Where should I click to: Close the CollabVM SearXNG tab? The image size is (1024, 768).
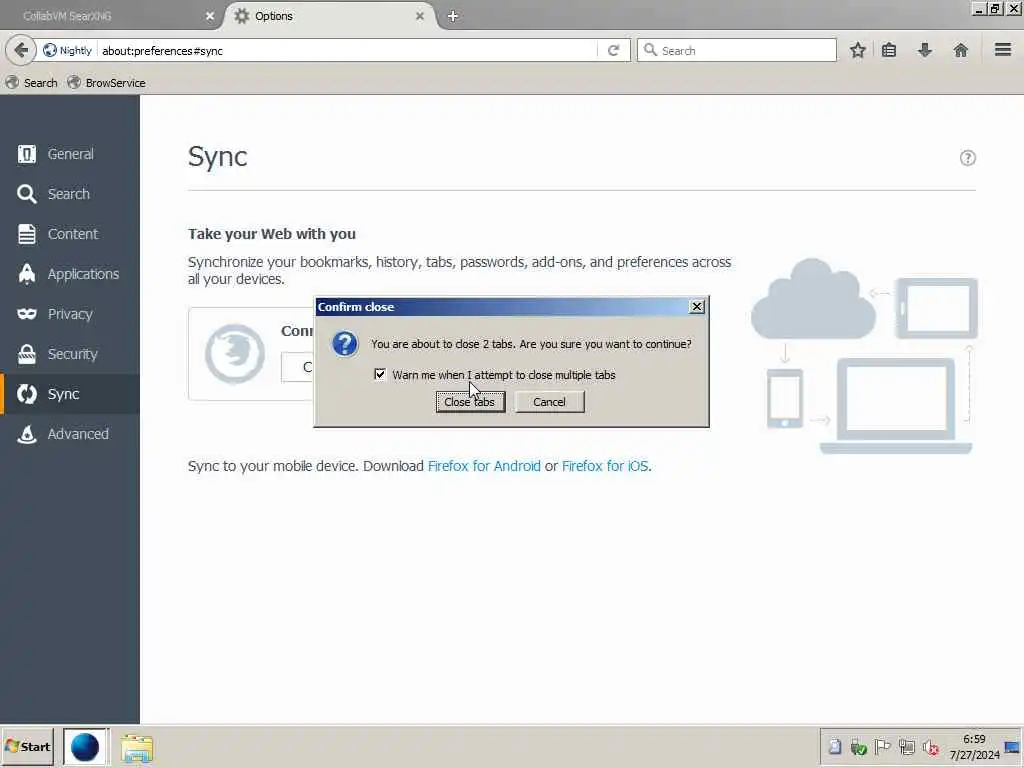[x=210, y=16]
